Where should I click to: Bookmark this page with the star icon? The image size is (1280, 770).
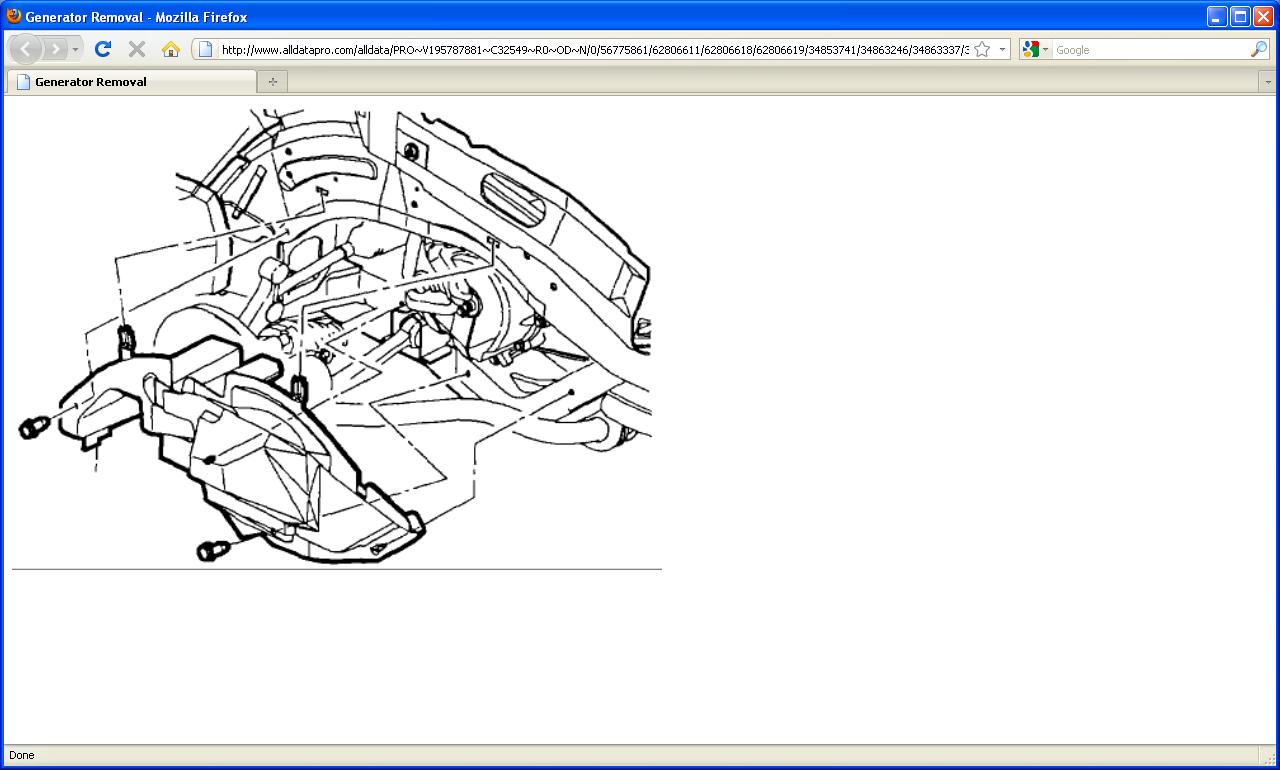pyautogui.click(x=982, y=49)
